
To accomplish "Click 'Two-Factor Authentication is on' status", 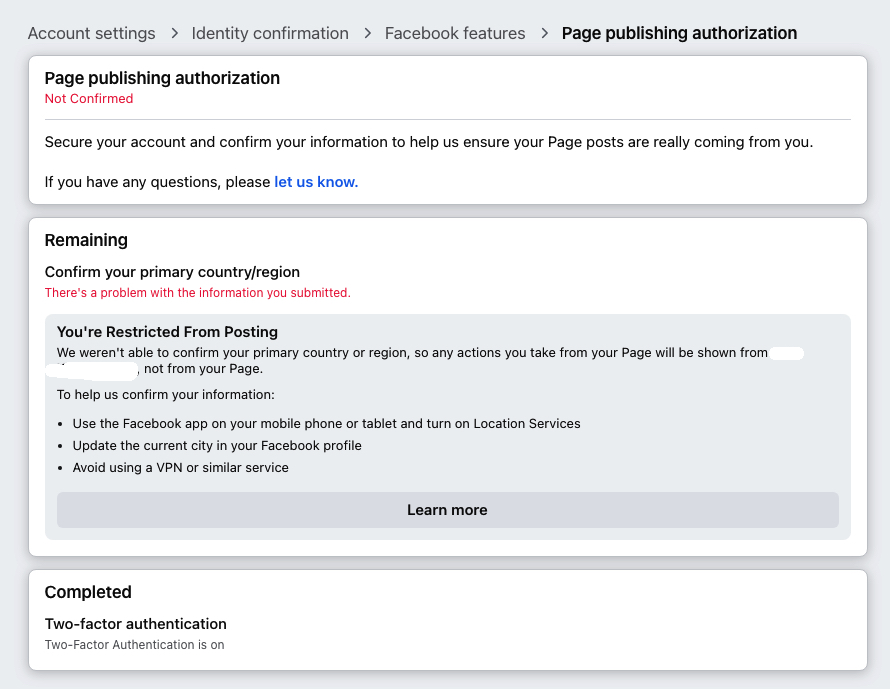I will [x=135, y=645].
